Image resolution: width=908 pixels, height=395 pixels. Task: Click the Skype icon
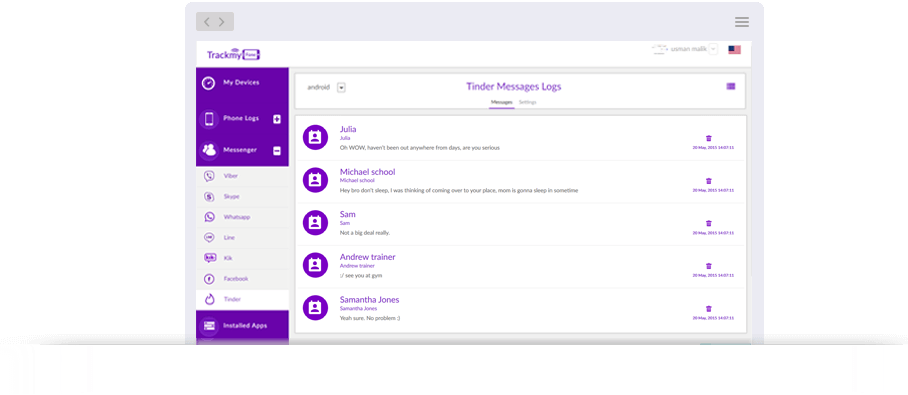(210, 197)
